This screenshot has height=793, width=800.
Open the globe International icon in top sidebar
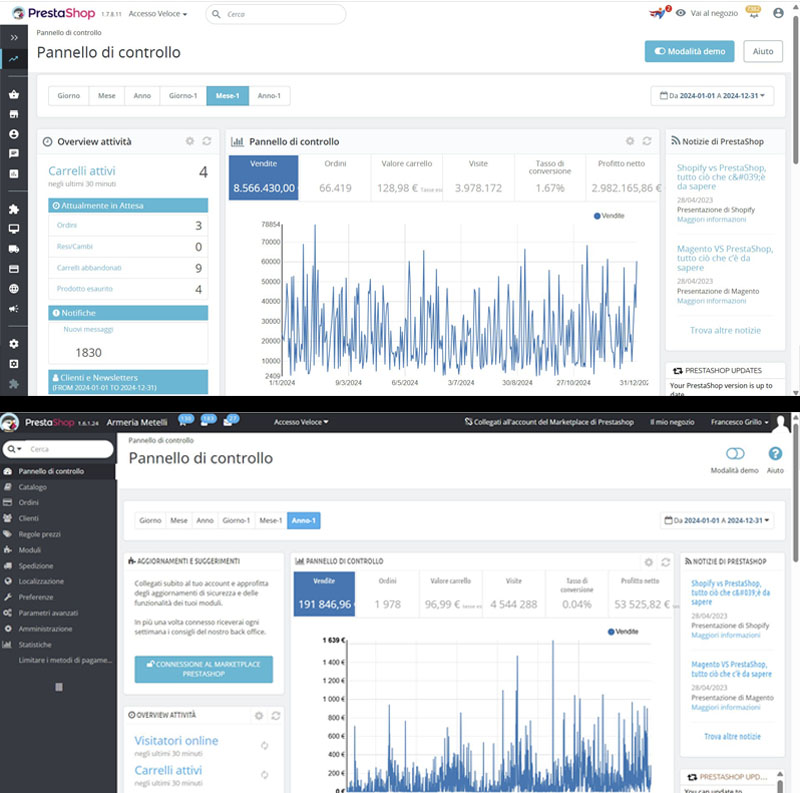(x=14, y=288)
